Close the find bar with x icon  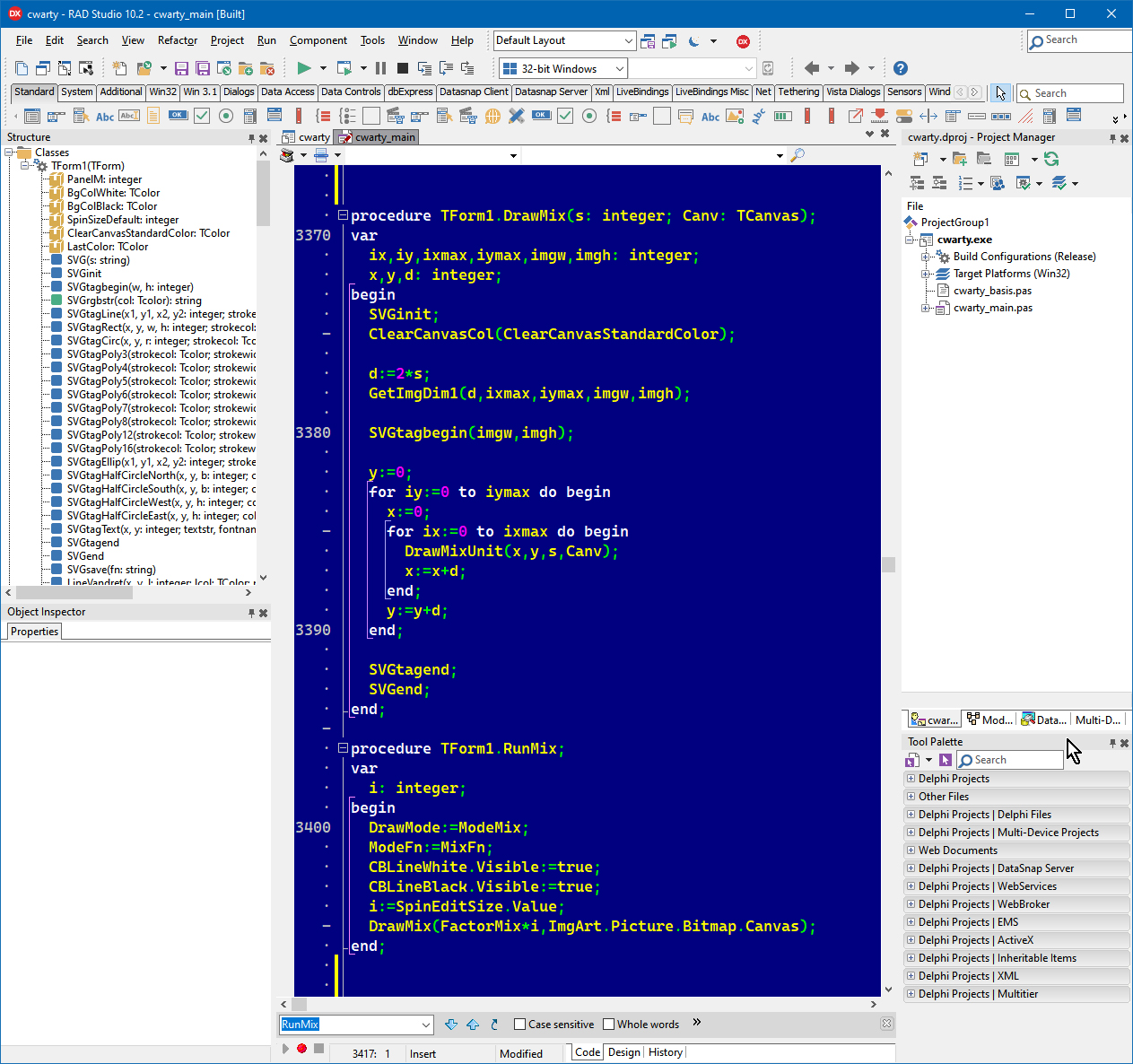(x=886, y=1024)
